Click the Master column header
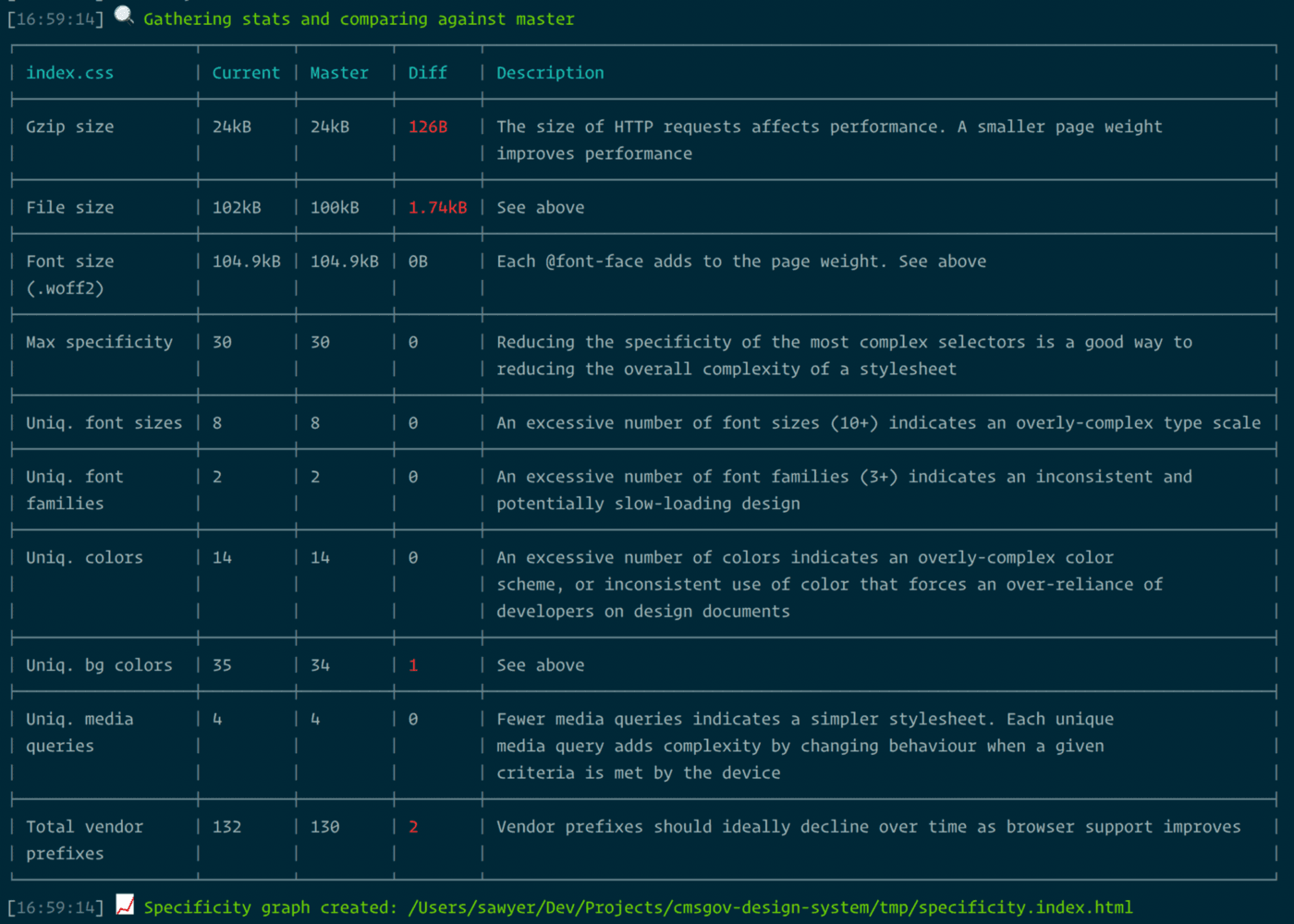The width and height of the screenshot is (1294, 924). [x=338, y=72]
